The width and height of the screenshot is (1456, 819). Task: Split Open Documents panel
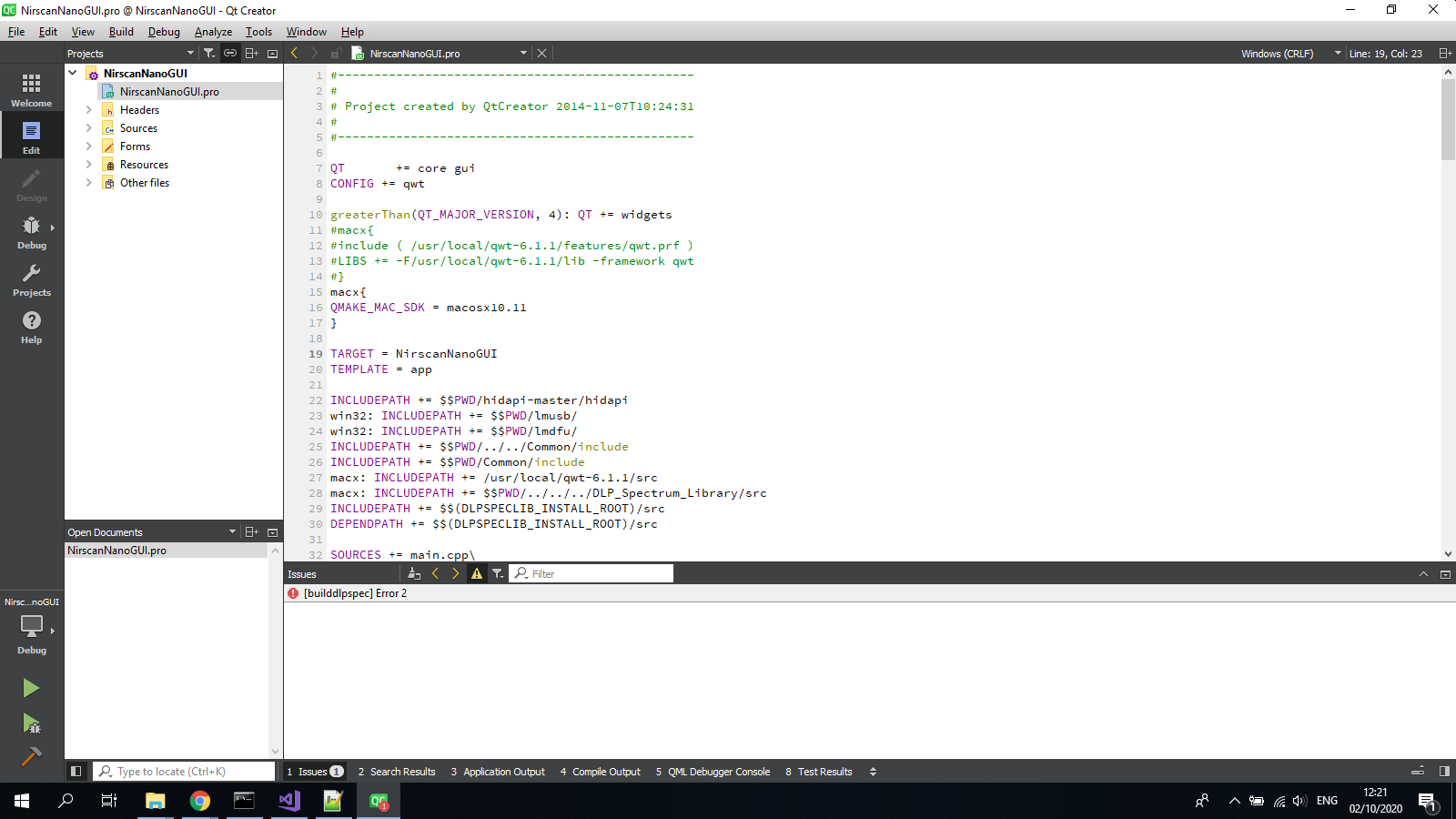pos(252,531)
